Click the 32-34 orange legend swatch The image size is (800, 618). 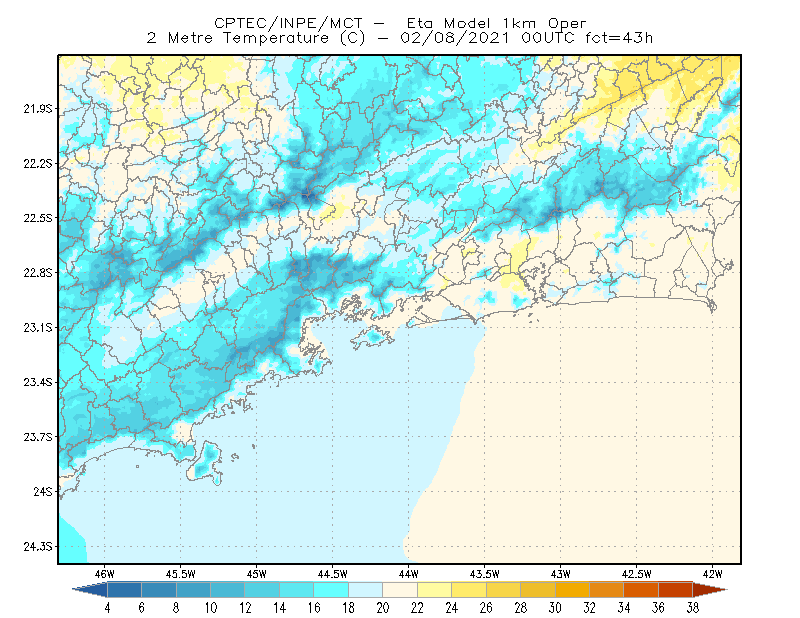[607, 590]
